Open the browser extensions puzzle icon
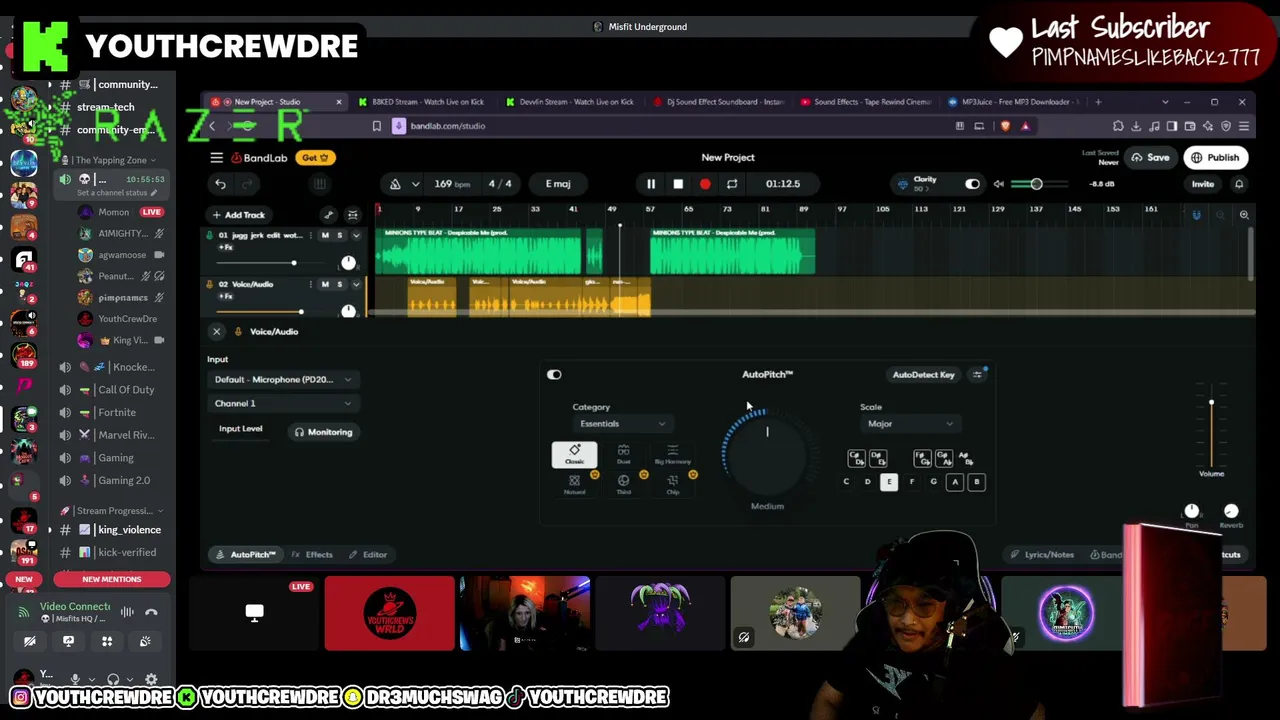The image size is (1280, 720). pos(1118,126)
